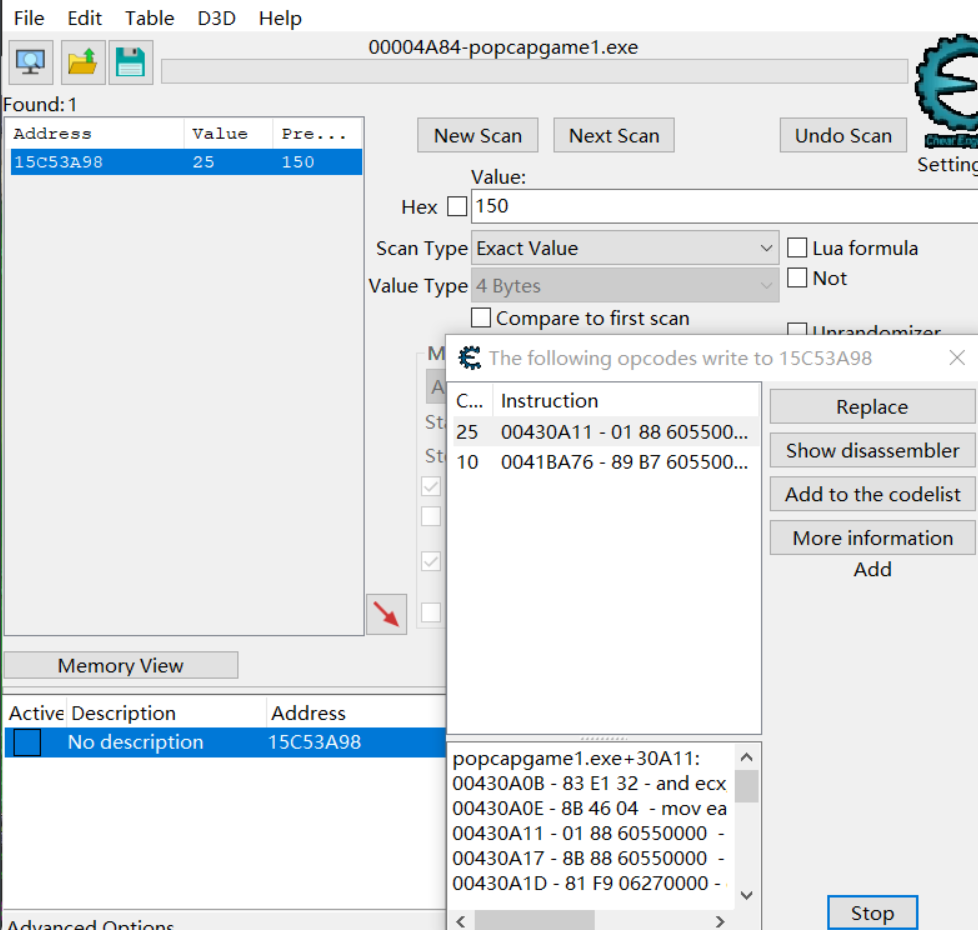The width and height of the screenshot is (978, 930).
Task: Click the New Scan button
Action: (478, 135)
